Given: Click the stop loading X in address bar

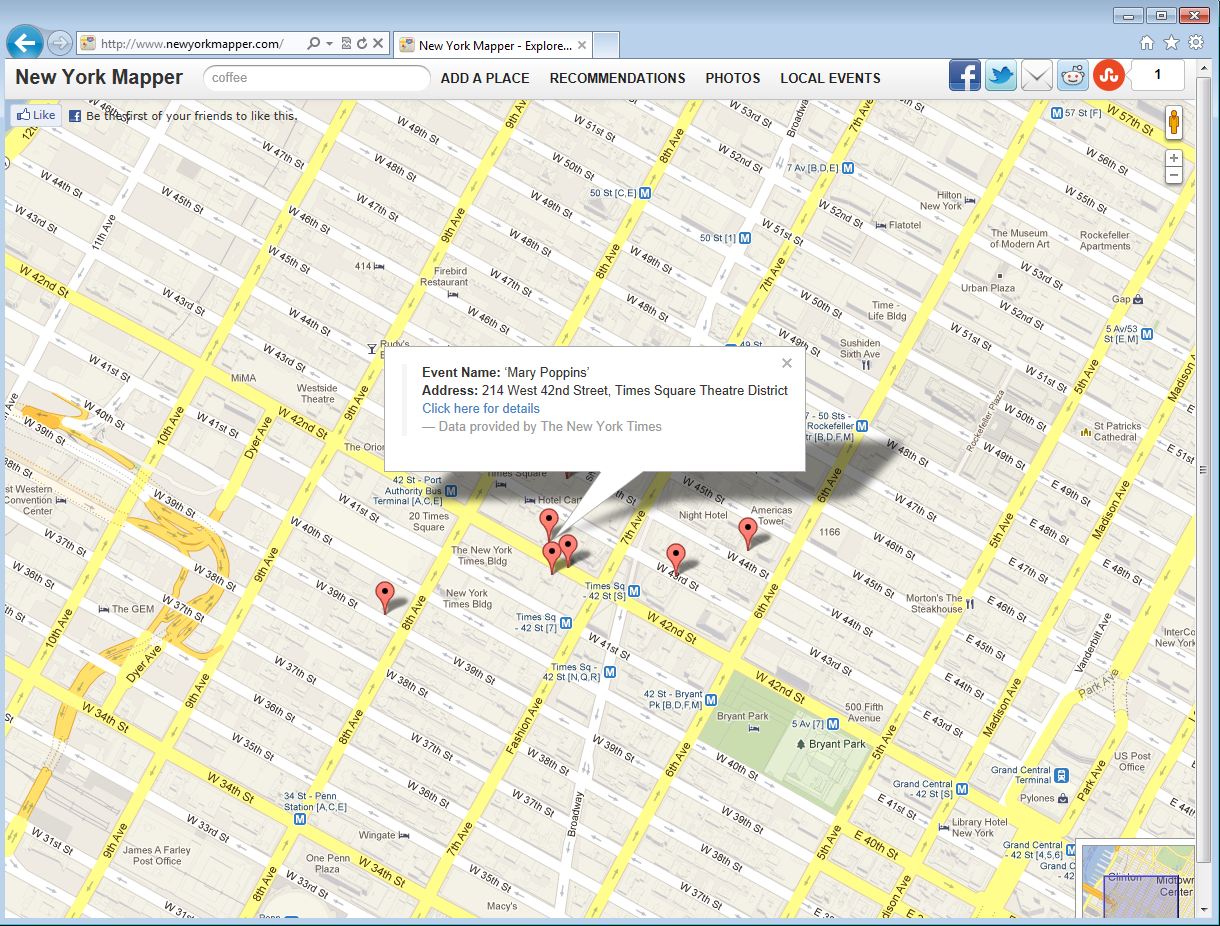Looking at the screenshot, I should coord(378,44).
